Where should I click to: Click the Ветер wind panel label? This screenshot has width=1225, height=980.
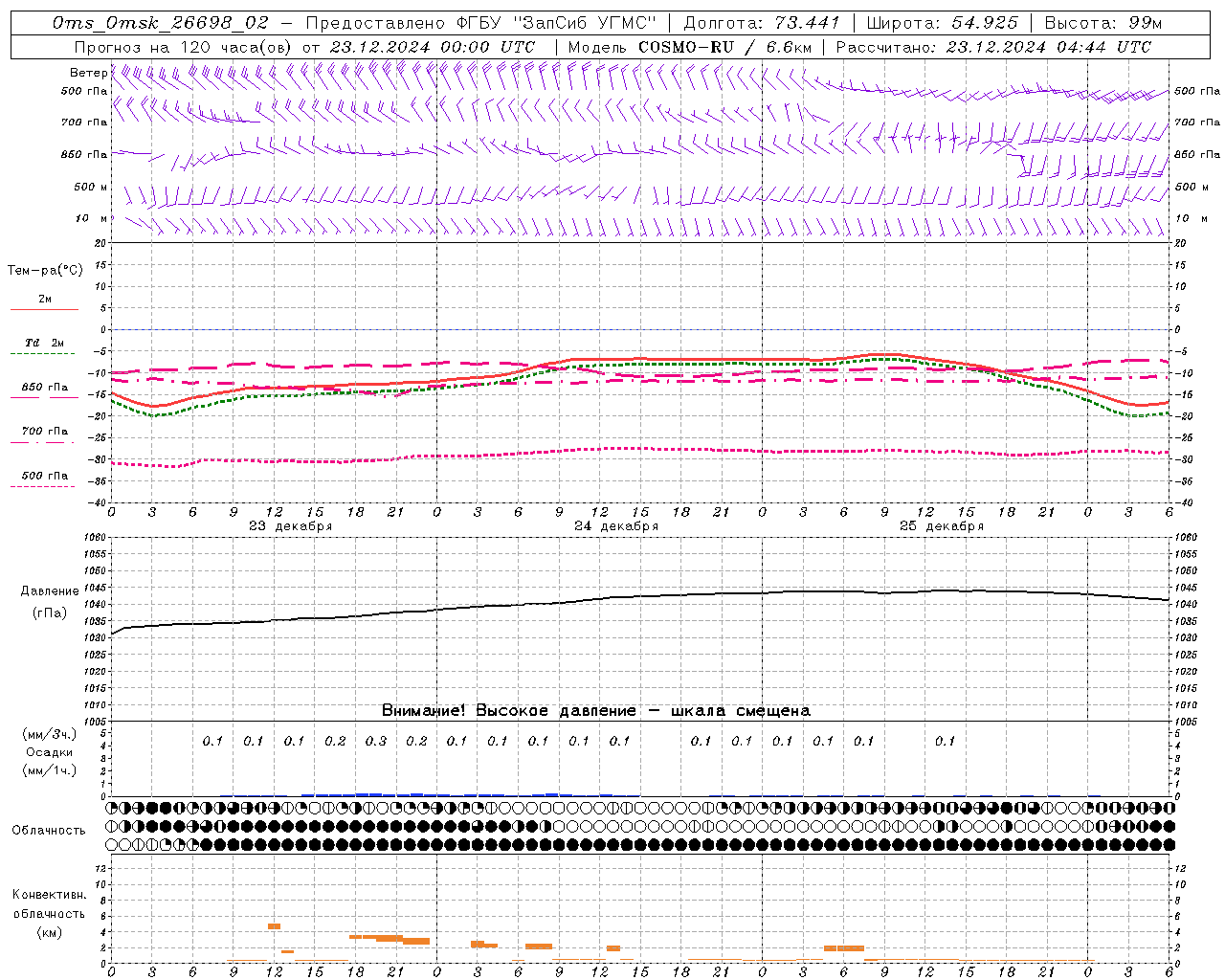[88, 73]
